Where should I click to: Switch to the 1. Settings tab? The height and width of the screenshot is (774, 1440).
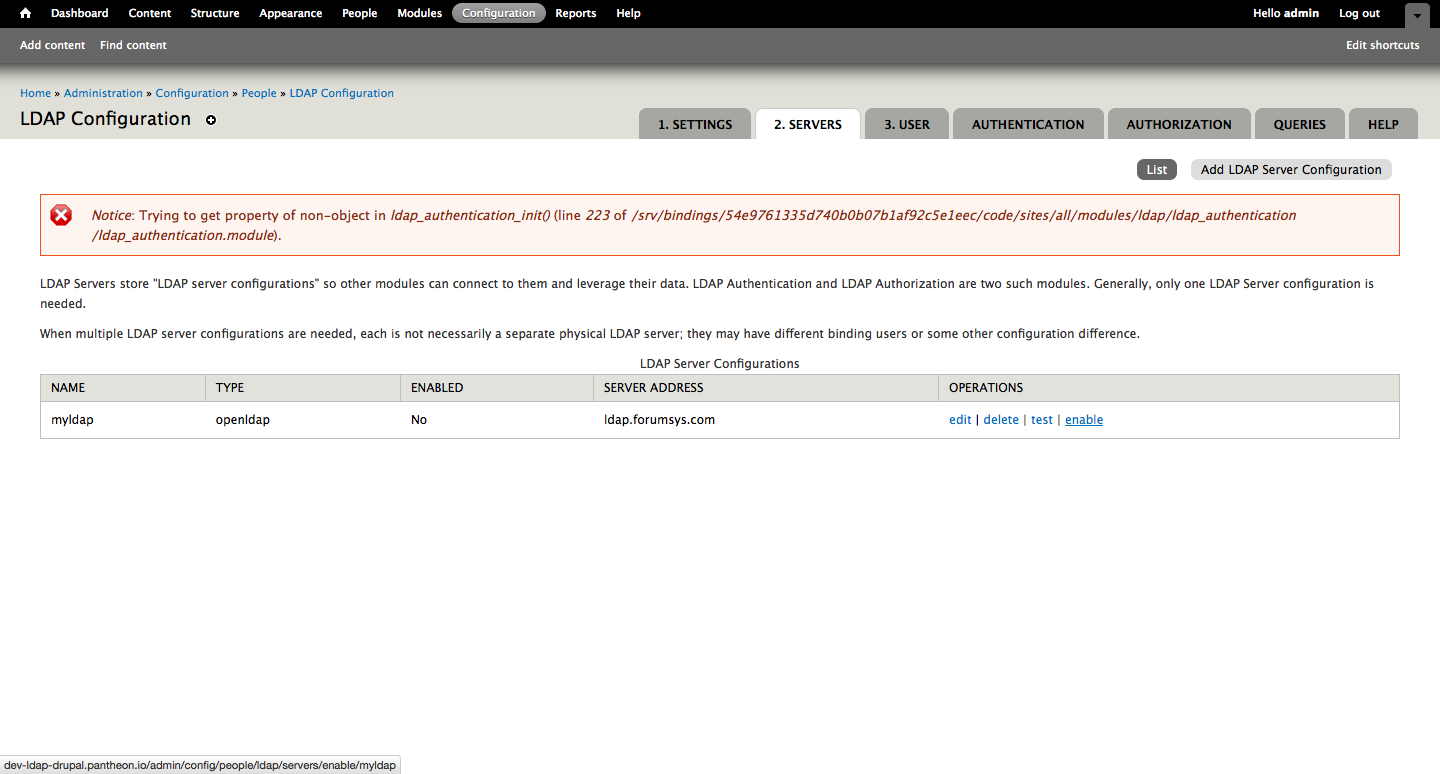pos(695,124)
